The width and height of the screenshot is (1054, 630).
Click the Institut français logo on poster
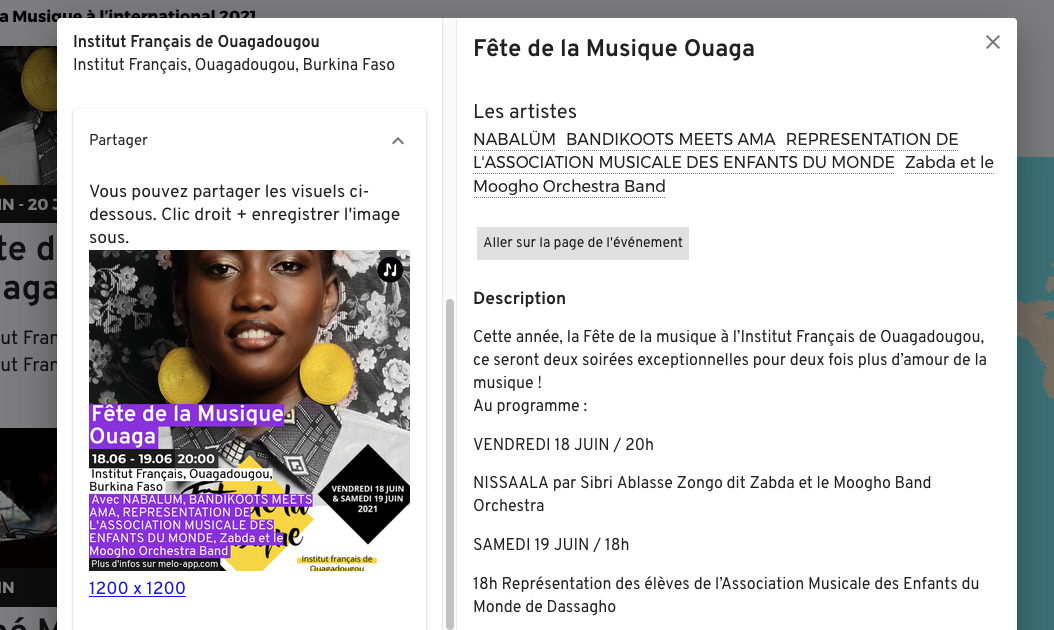[336, 562]
